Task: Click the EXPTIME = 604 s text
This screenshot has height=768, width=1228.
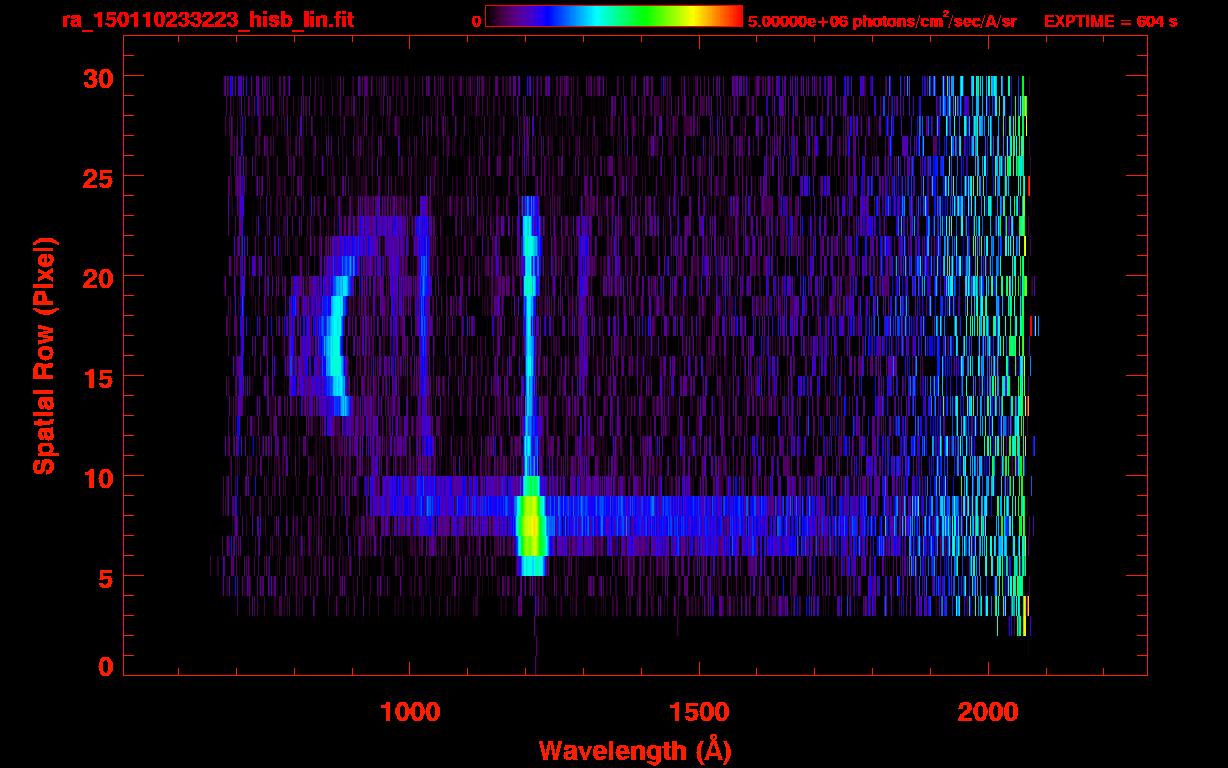Action: click(1110, 21)
